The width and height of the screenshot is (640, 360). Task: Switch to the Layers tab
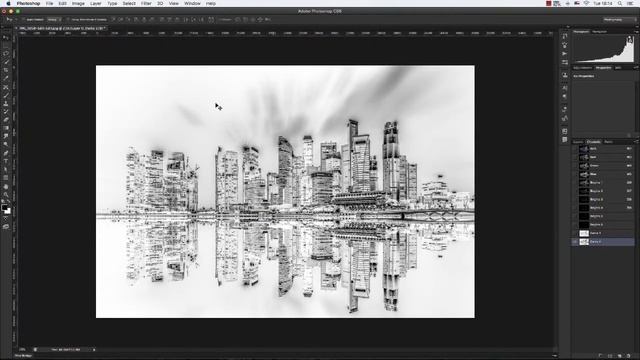click(578, 142)
